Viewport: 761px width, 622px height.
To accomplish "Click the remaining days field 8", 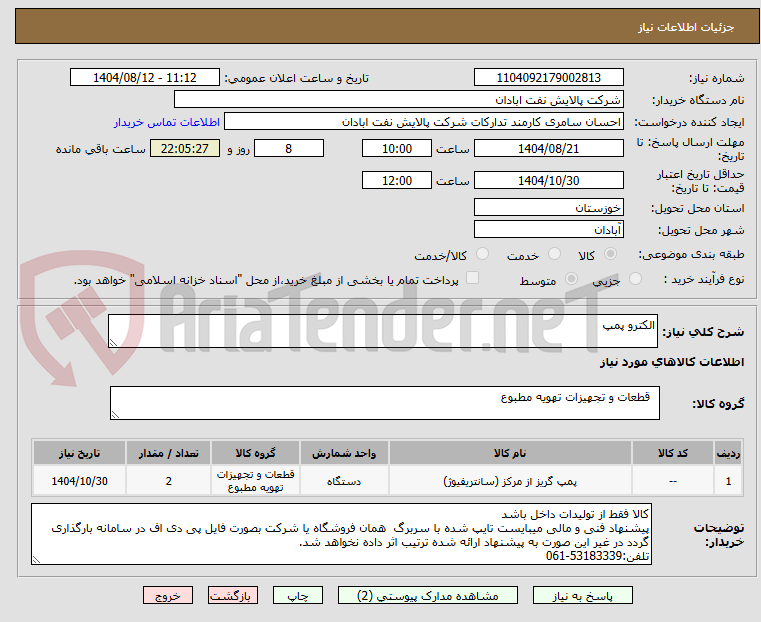I will pyautogui.click(x=289, y=148).
